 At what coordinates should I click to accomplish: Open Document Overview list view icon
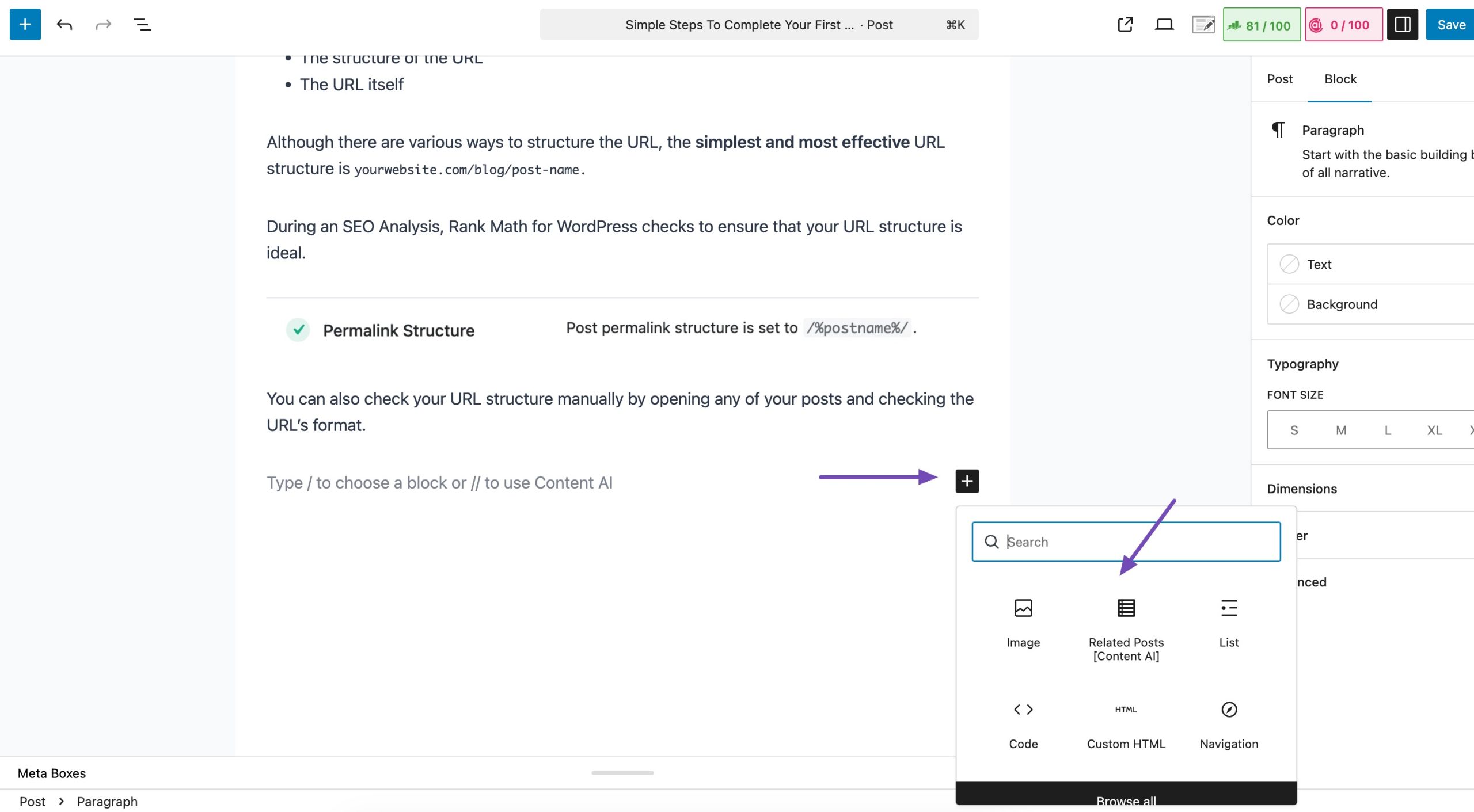[142, 25]
